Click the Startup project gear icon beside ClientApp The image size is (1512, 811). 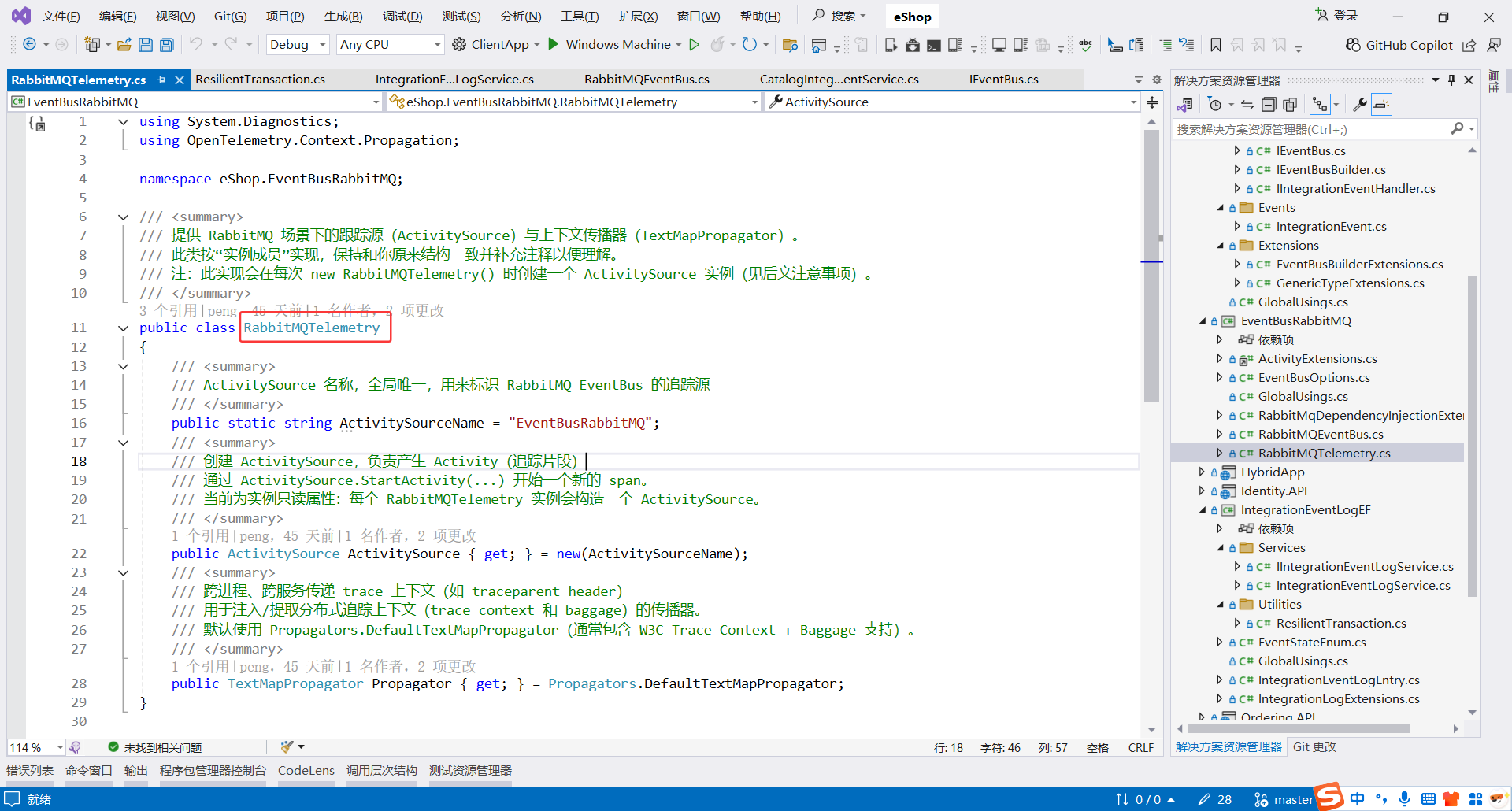[x=459, y=45]
